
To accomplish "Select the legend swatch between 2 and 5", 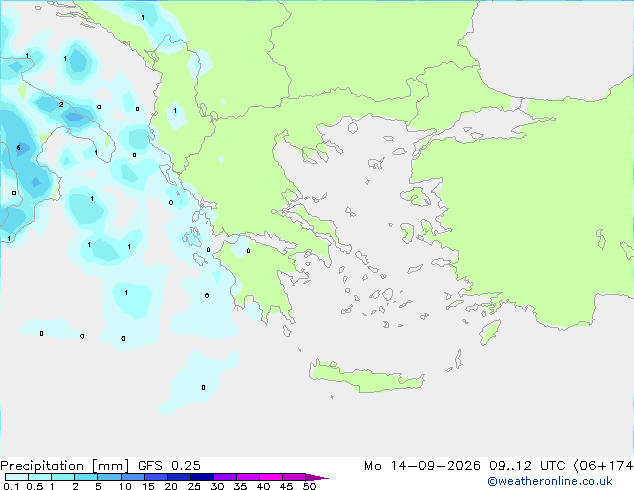I will pos(86,477).
